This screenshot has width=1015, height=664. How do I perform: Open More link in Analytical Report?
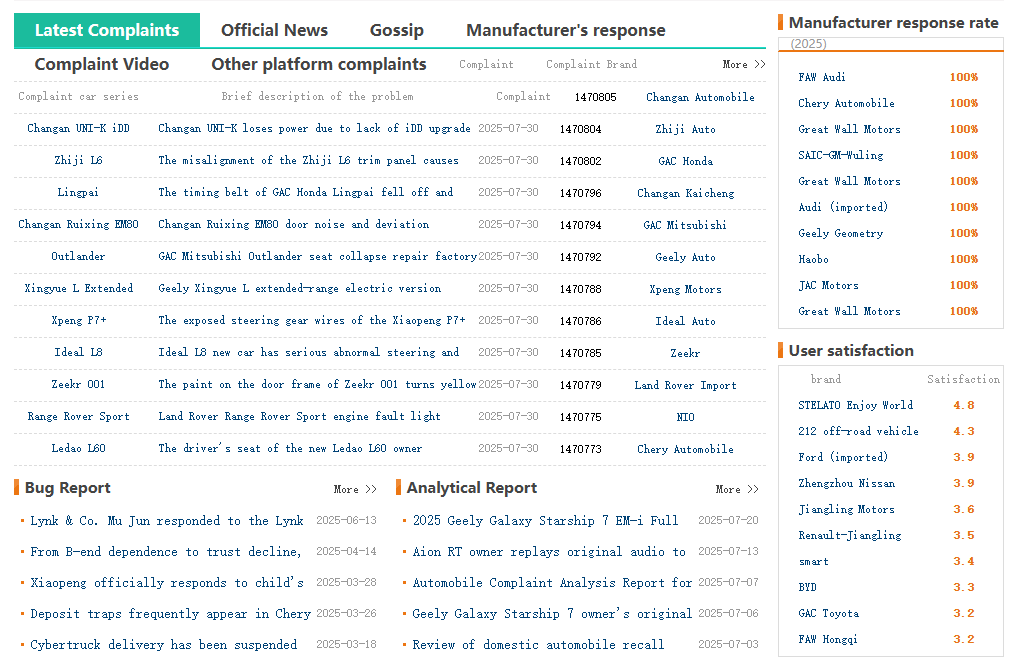737,489
